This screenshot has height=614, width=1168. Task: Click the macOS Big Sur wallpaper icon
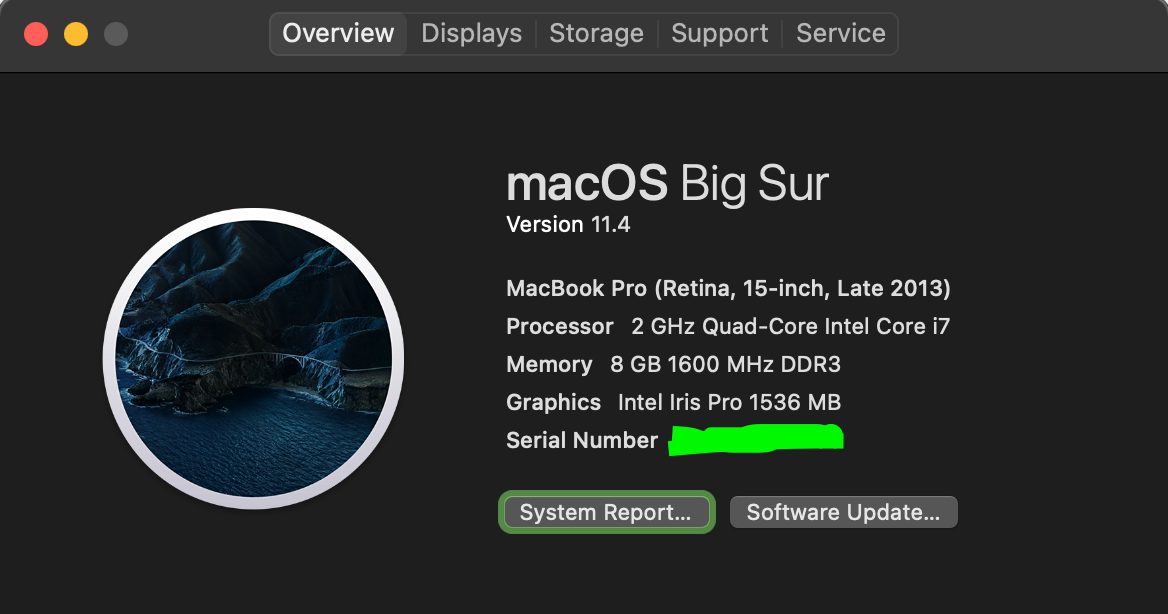[x=253, y=358]
